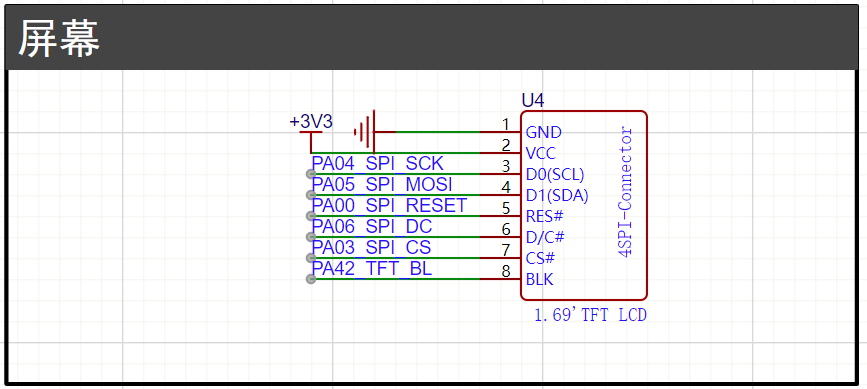Click pin number 5 of U4

(505, 208)
